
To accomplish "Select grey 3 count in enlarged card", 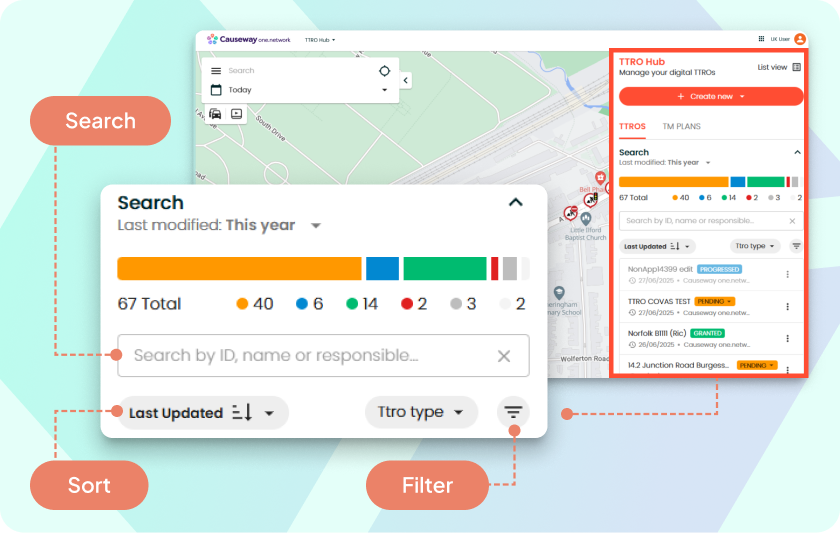I will (x=463, y=304).
